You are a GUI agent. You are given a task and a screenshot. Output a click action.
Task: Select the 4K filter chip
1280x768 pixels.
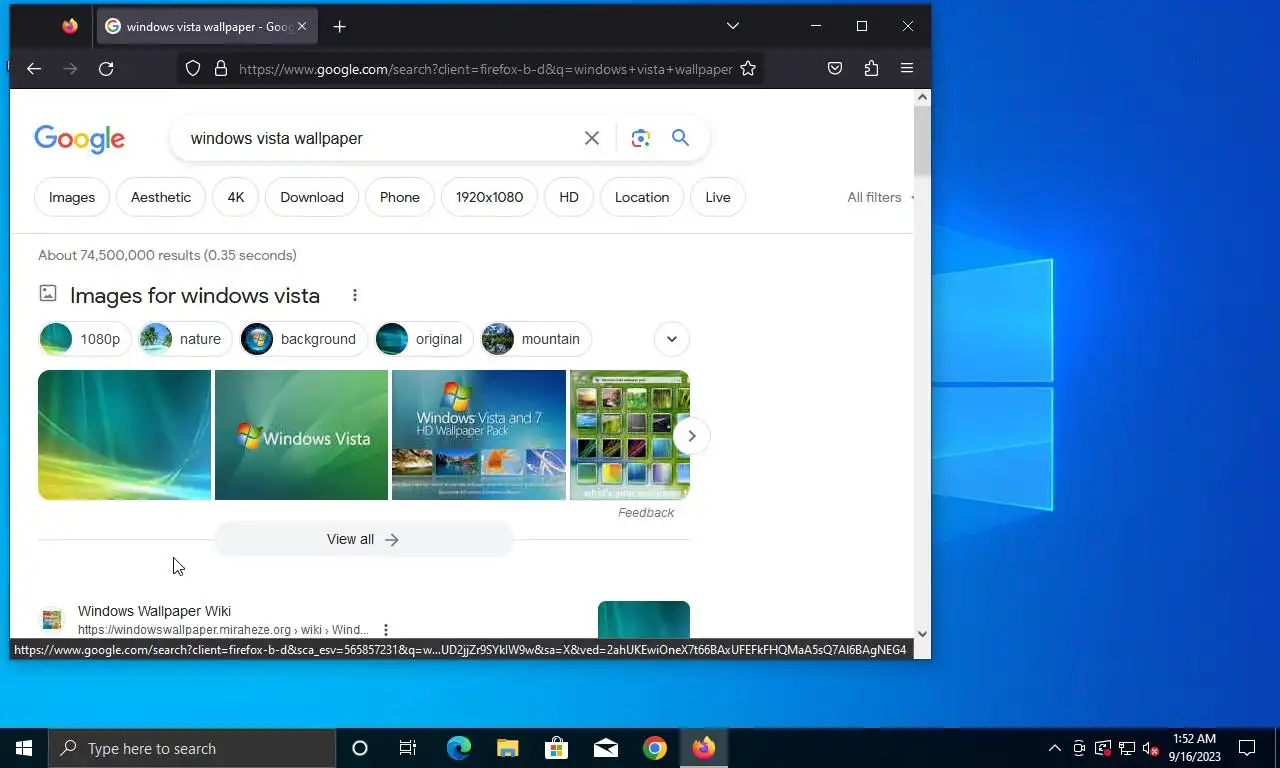click(236, 197)
